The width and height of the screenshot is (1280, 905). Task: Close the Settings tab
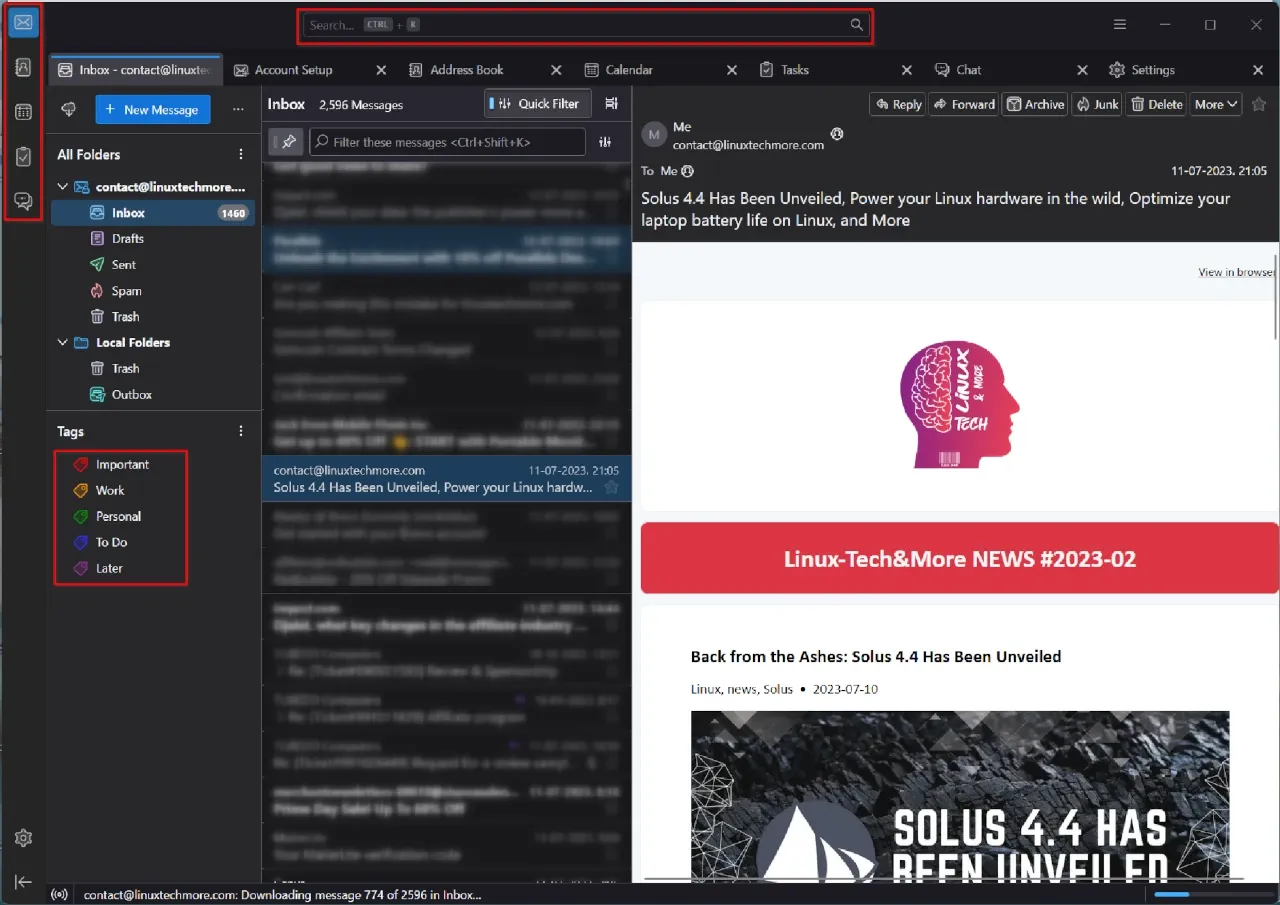1258,70
